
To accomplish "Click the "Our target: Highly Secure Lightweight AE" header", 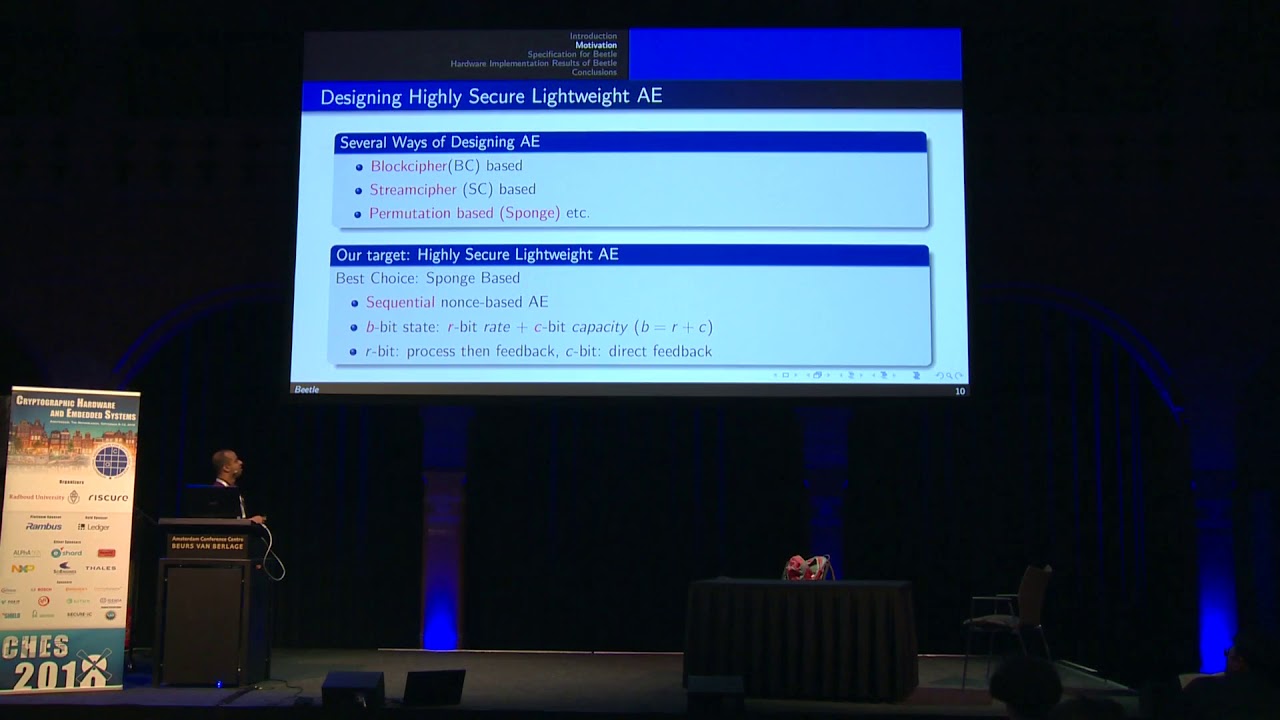I will pos(631,255).
